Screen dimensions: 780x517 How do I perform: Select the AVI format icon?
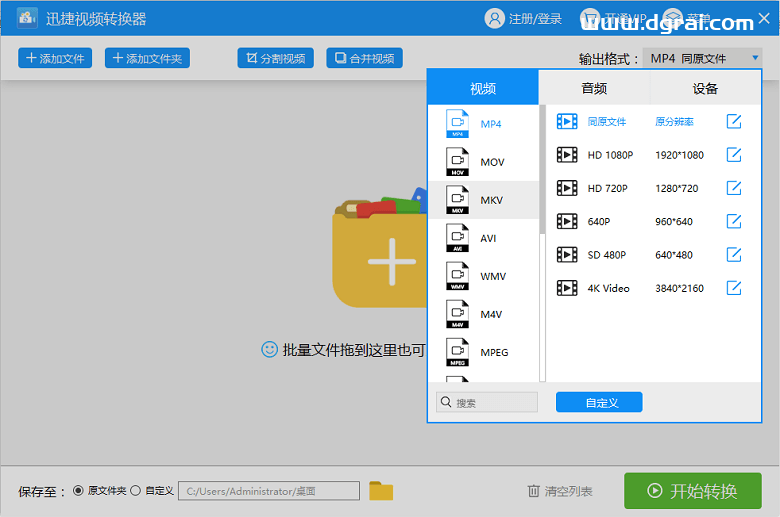pyautogui.click(x=457, y=238)
